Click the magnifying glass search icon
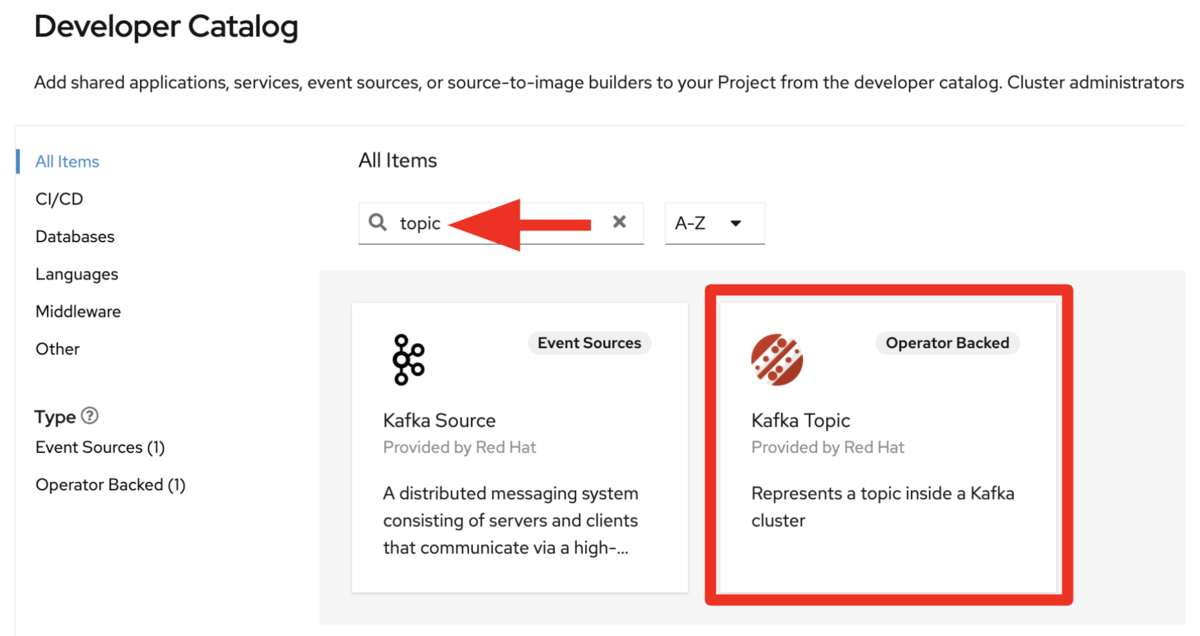The height and width of the screenshot is (636, 1200). 378,222
